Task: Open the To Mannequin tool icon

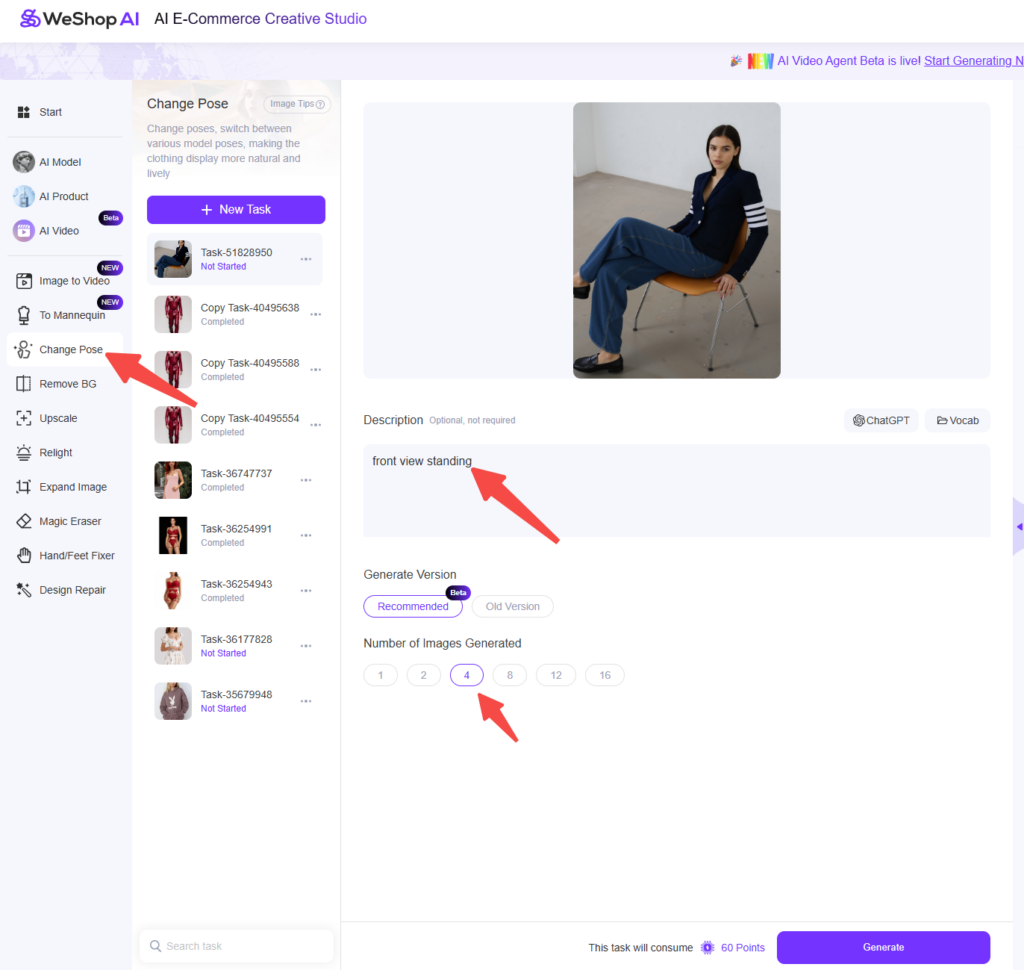Action: pyautogui.click(x=23, y=315)
